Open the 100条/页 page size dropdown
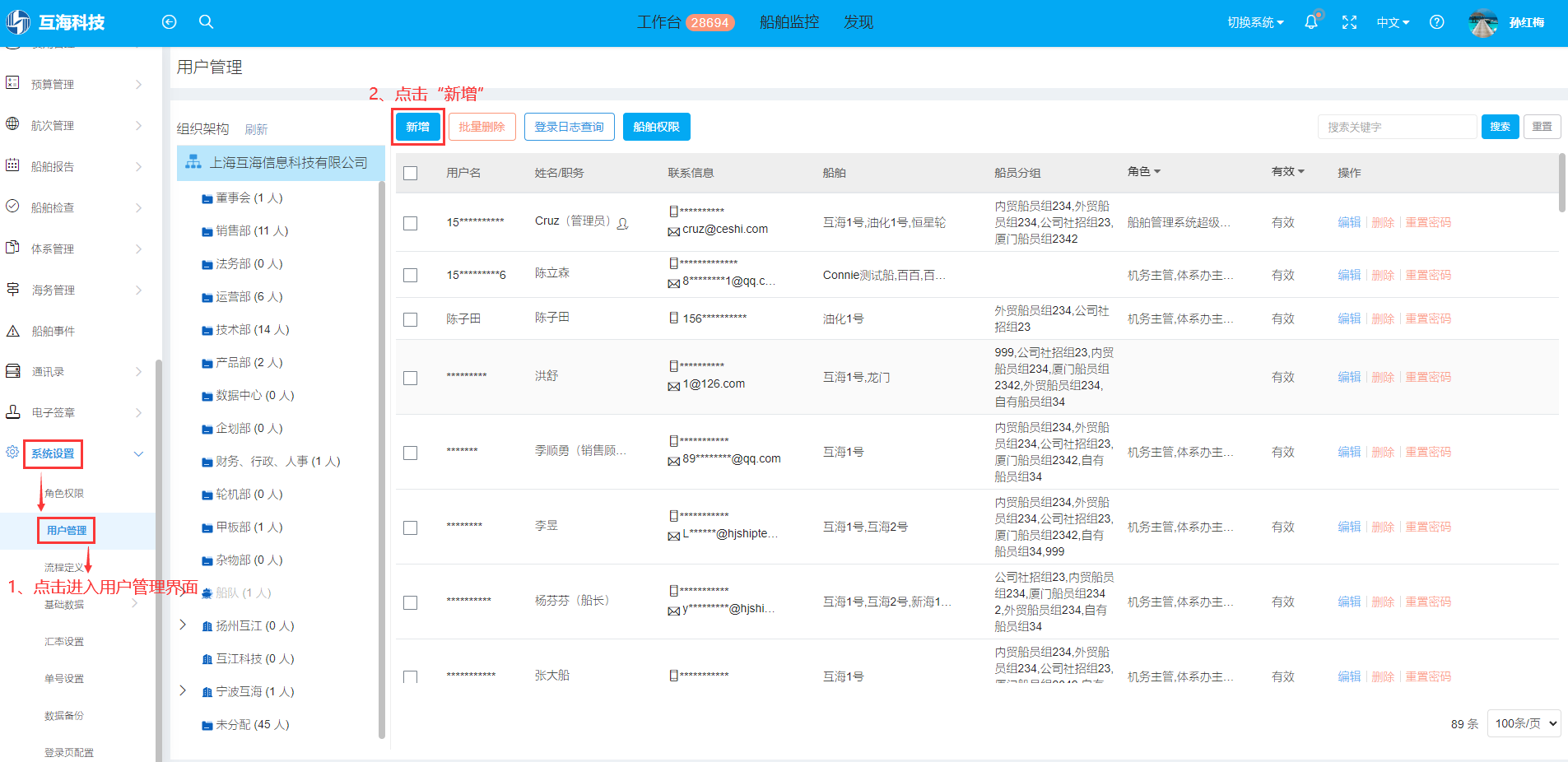 (x=1524, y=723)
